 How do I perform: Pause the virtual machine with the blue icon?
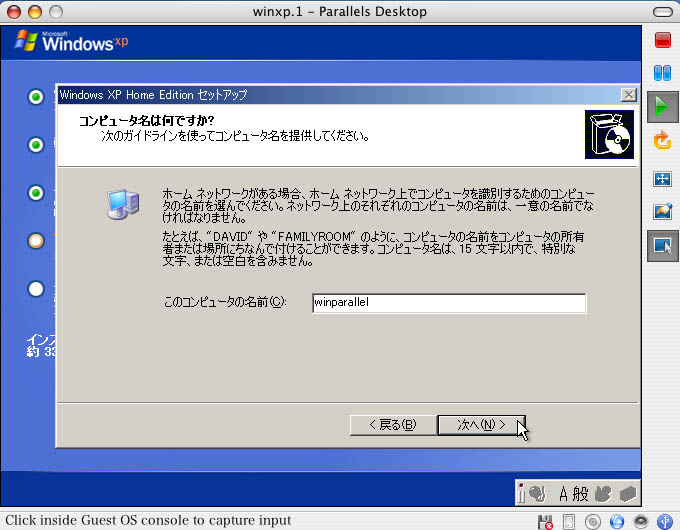click(x=661, y=73)
